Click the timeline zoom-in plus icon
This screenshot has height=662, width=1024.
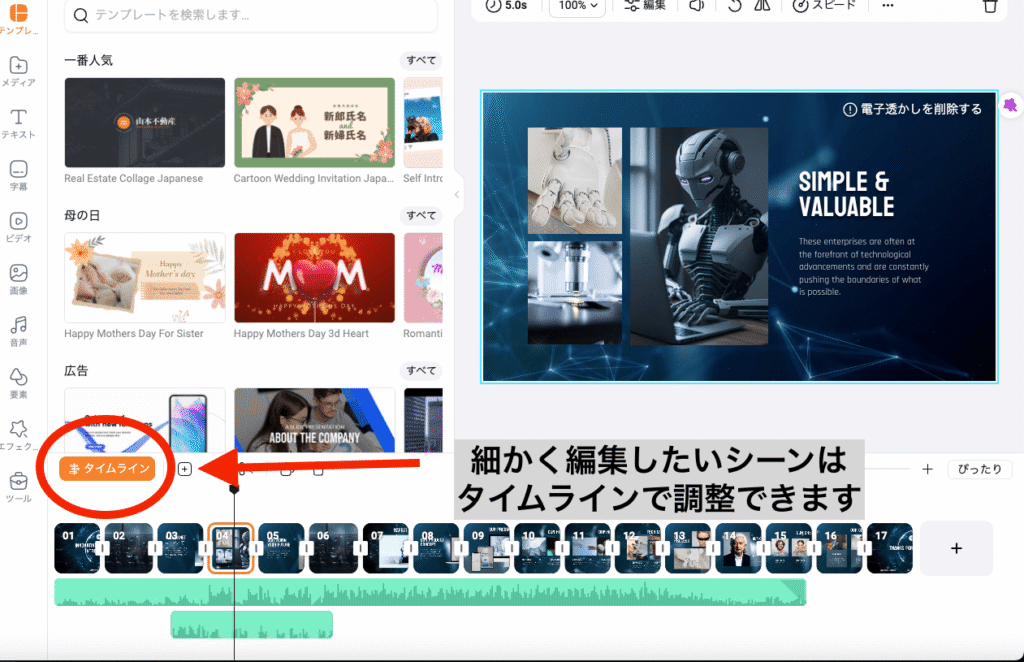coord(927,469)
